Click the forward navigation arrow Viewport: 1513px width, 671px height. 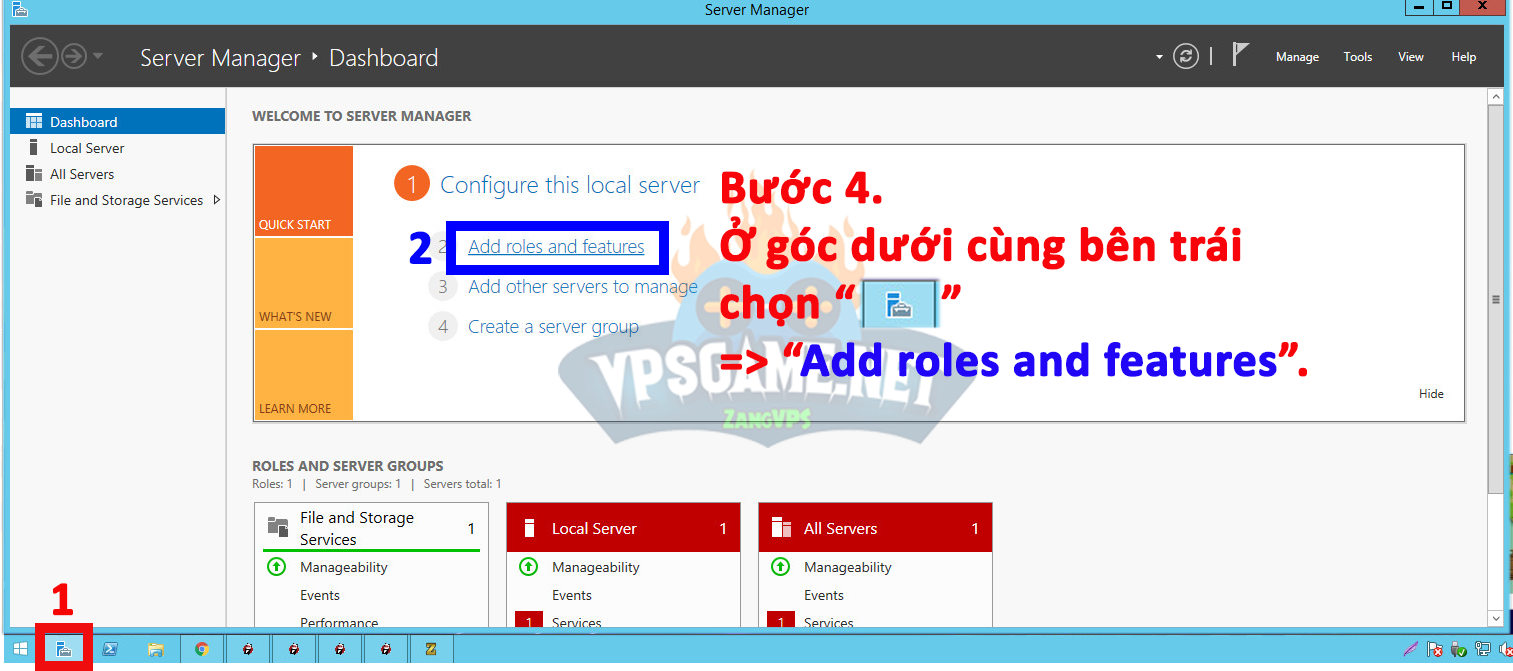tap(74, 56)
